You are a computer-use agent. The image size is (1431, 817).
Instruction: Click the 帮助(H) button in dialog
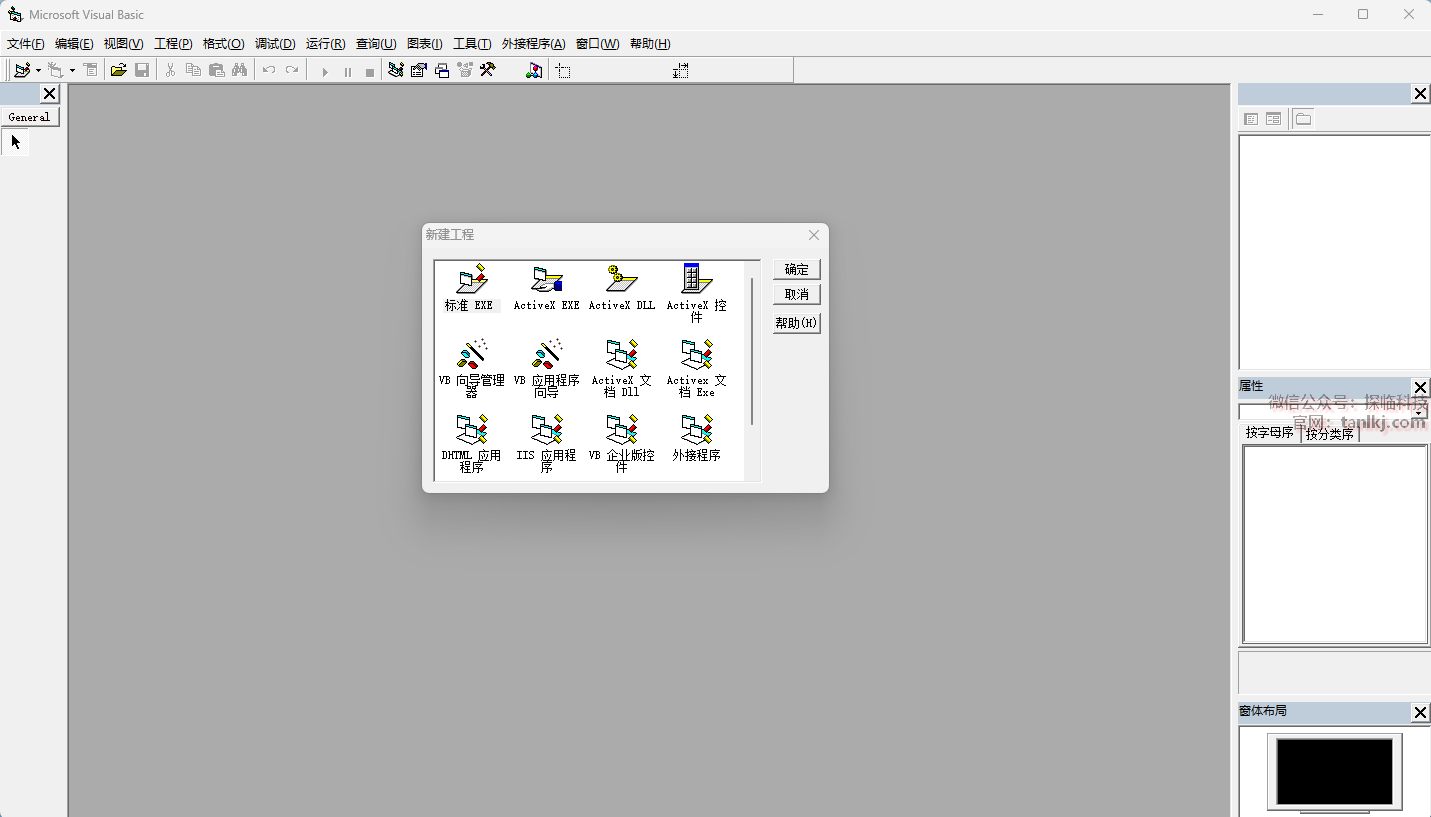pos(796,323)
